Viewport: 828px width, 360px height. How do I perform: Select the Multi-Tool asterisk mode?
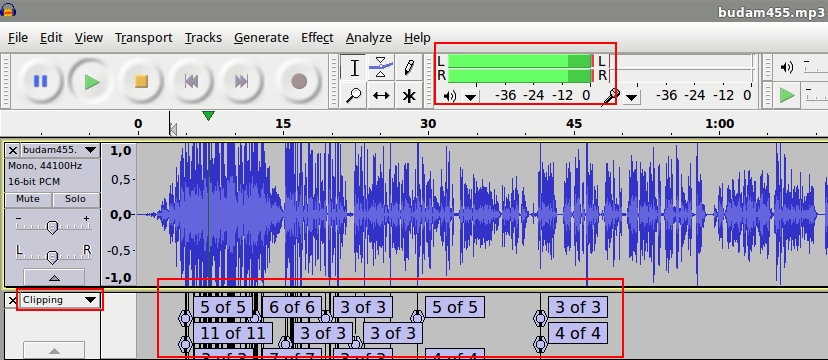408,96
